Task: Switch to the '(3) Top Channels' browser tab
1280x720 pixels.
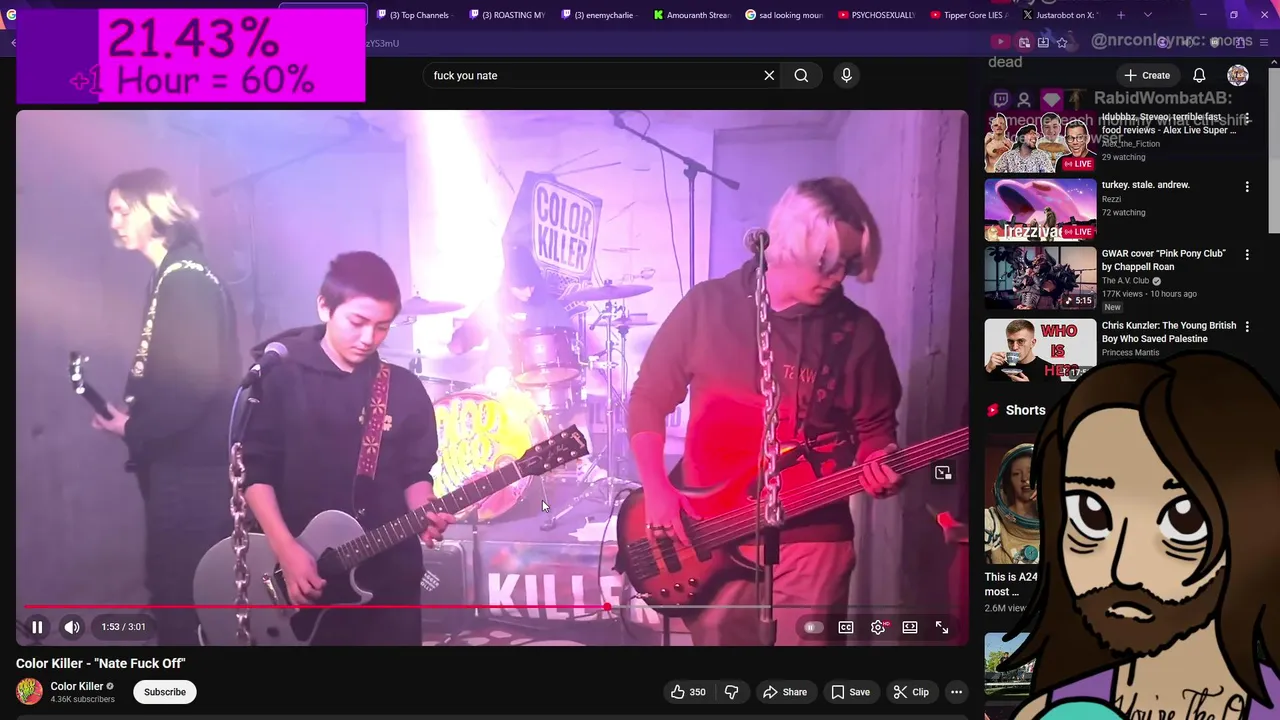Action: click(414, 15)
